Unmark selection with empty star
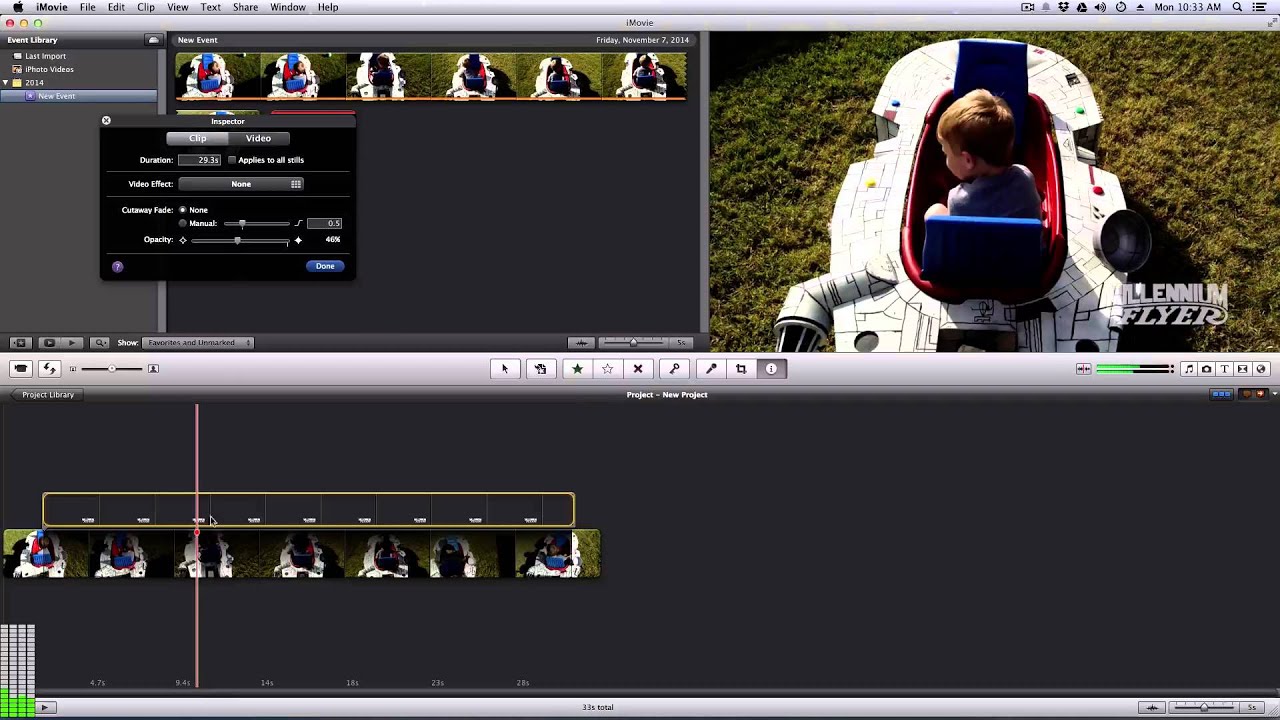The image size is (1280, 720). point(607,369)
